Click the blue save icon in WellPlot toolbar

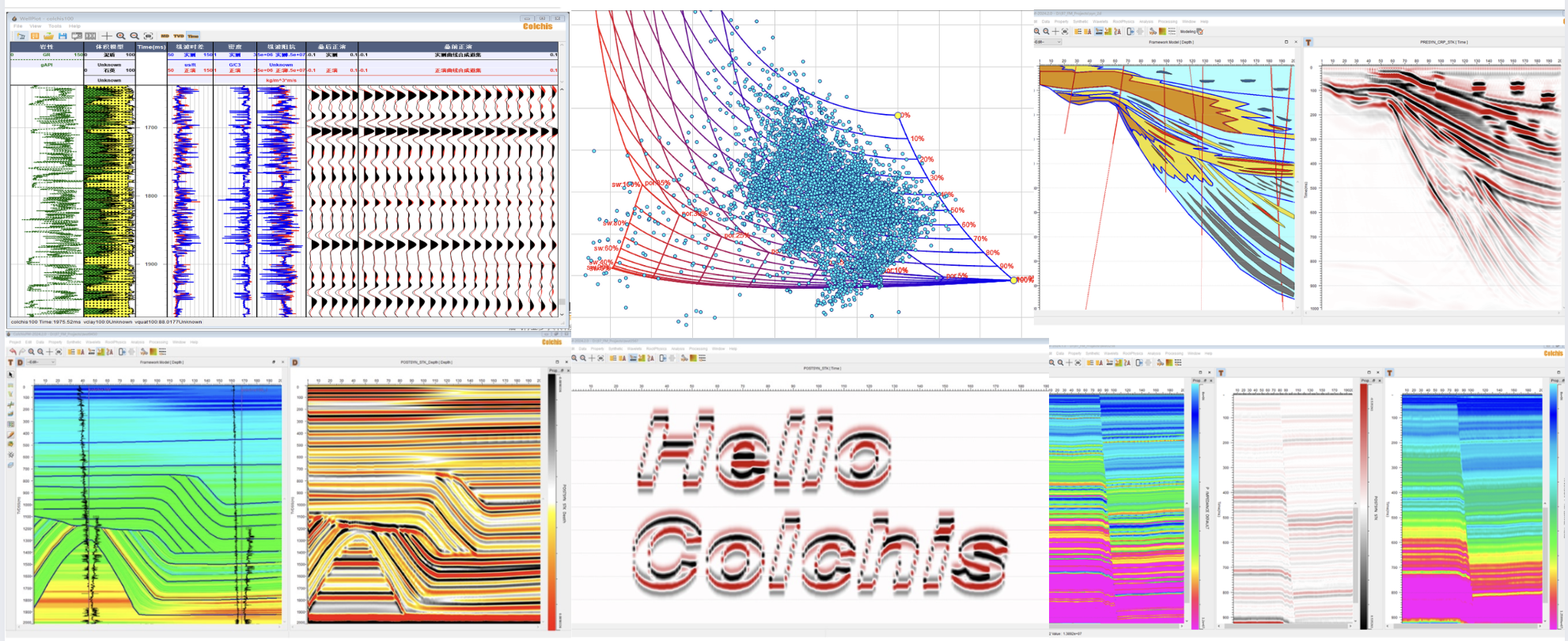(x=62, y=36)
